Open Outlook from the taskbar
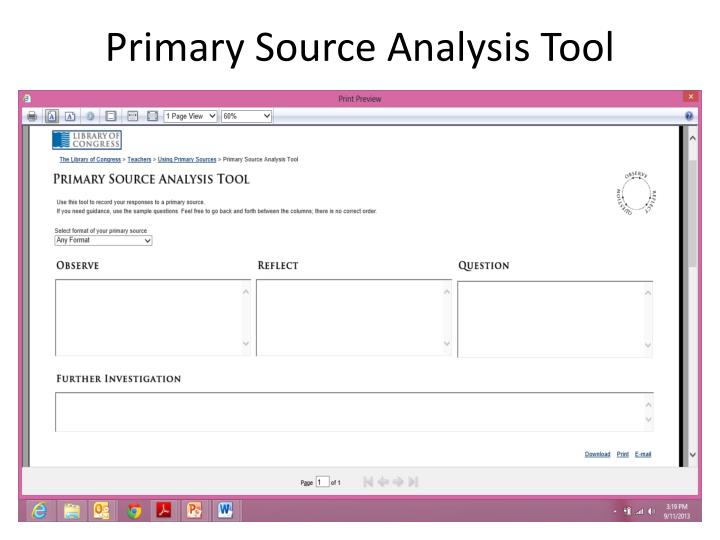720x540 pixels. coord(102,510)
